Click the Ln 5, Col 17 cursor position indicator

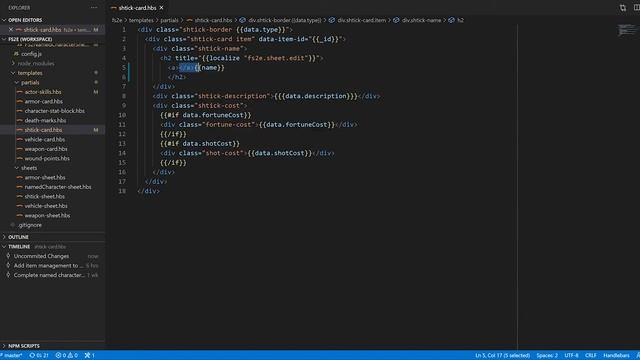502,356
